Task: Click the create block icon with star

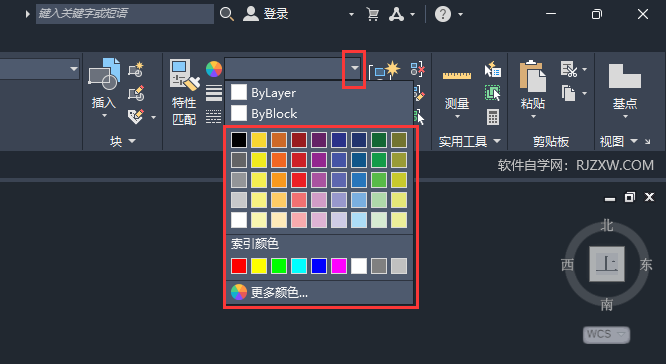Action: [x=136, y=69]
